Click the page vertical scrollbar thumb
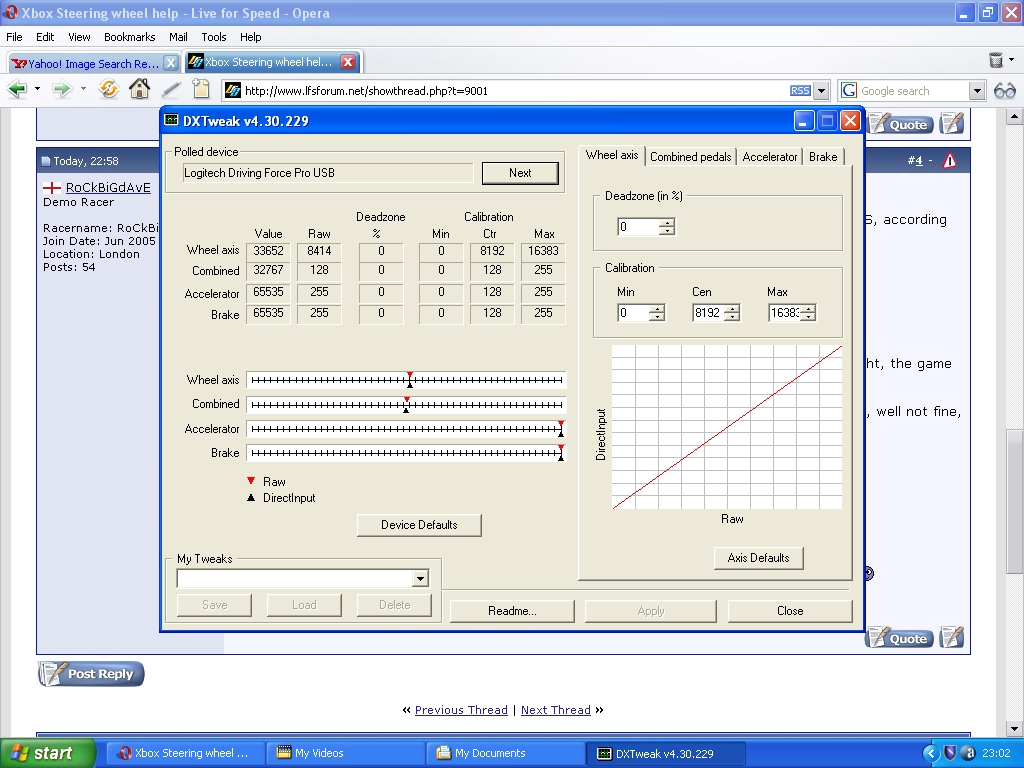 (1014, 501)
